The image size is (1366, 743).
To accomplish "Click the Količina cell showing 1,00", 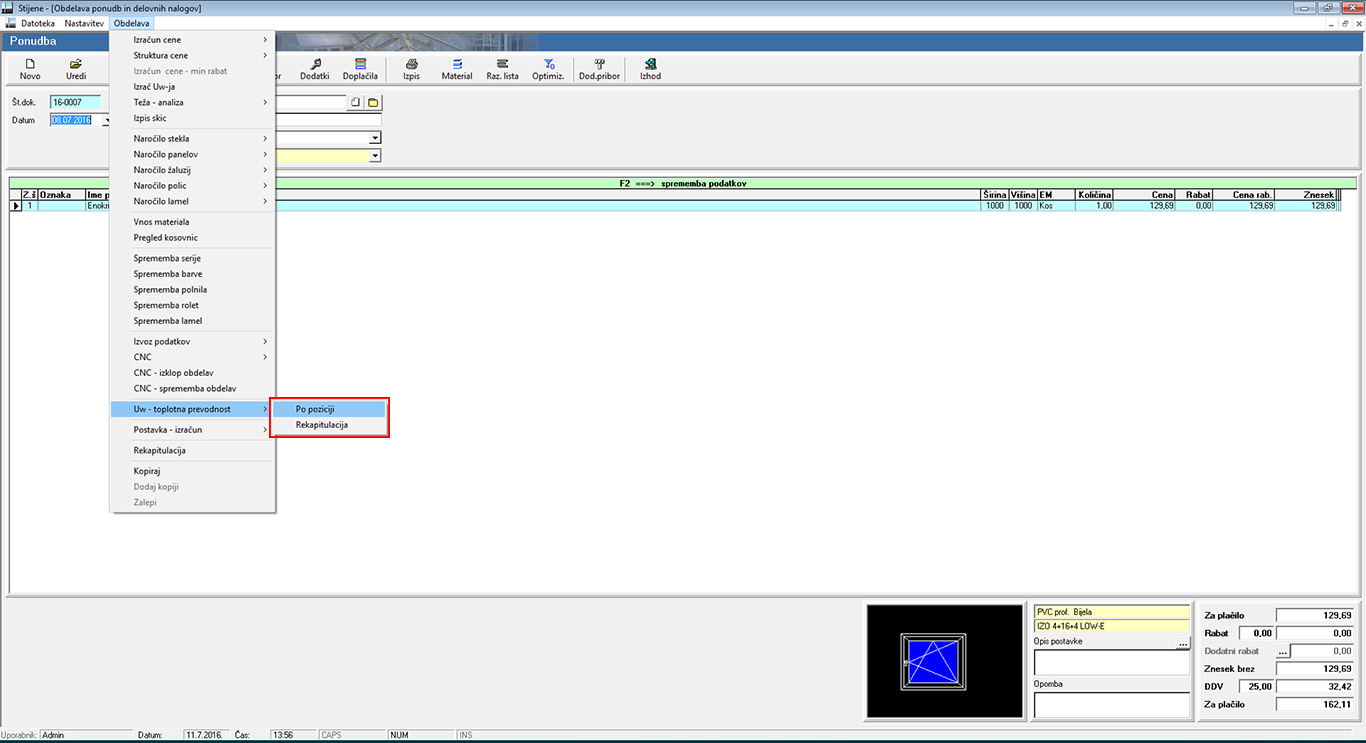I will click(1094, 205).
